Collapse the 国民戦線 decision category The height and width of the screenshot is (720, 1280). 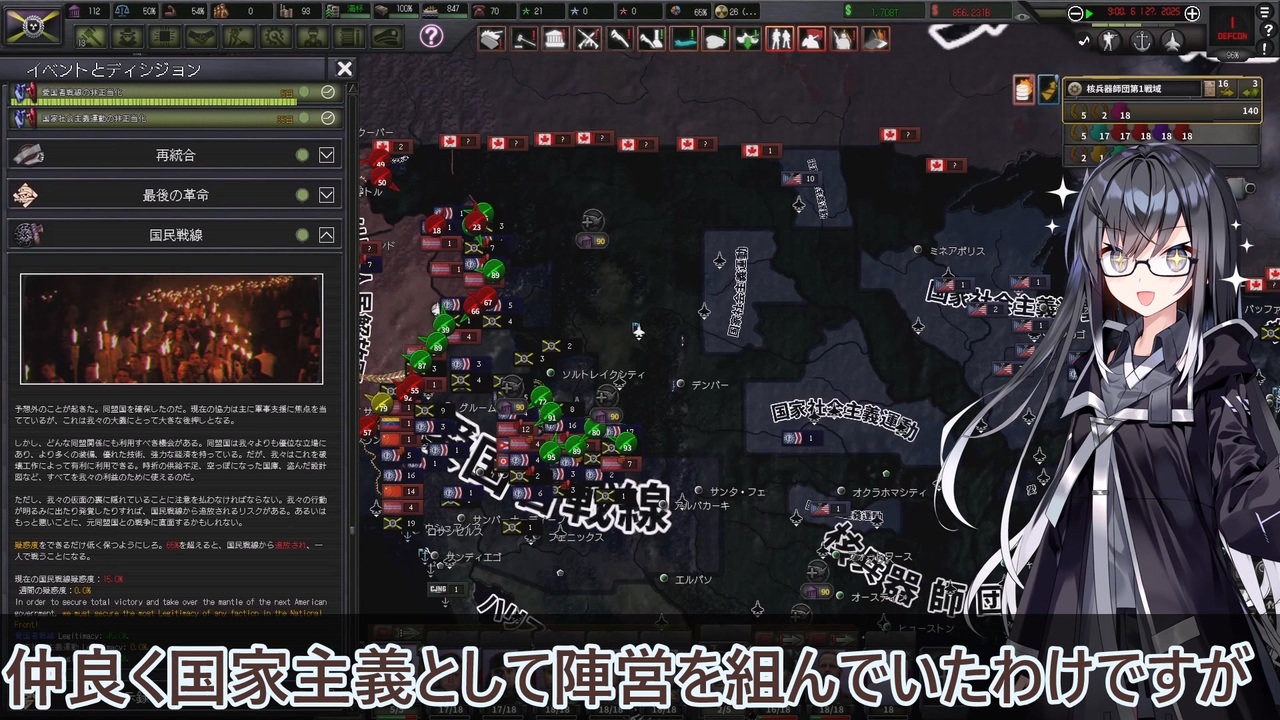click(326, 235)
